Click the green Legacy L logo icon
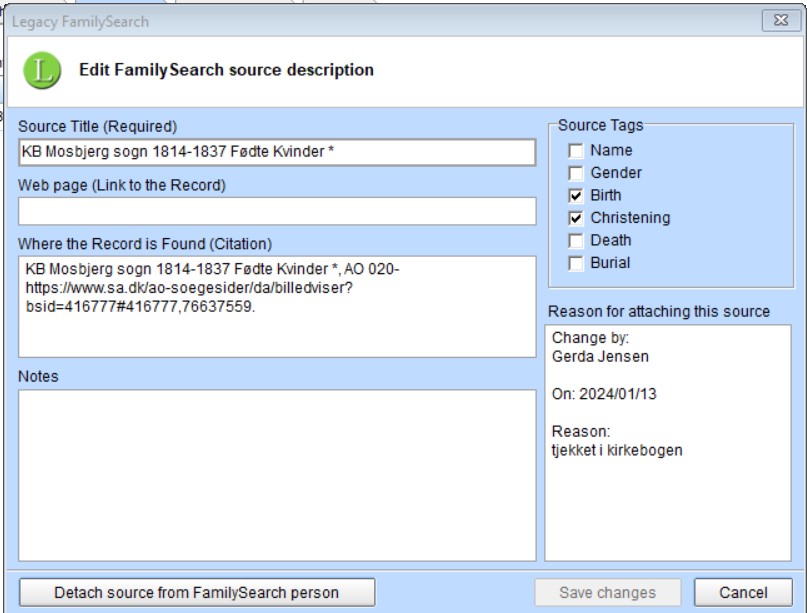Image resolution: width=807 pixels, height=613 pixels. tap(42, 70)
